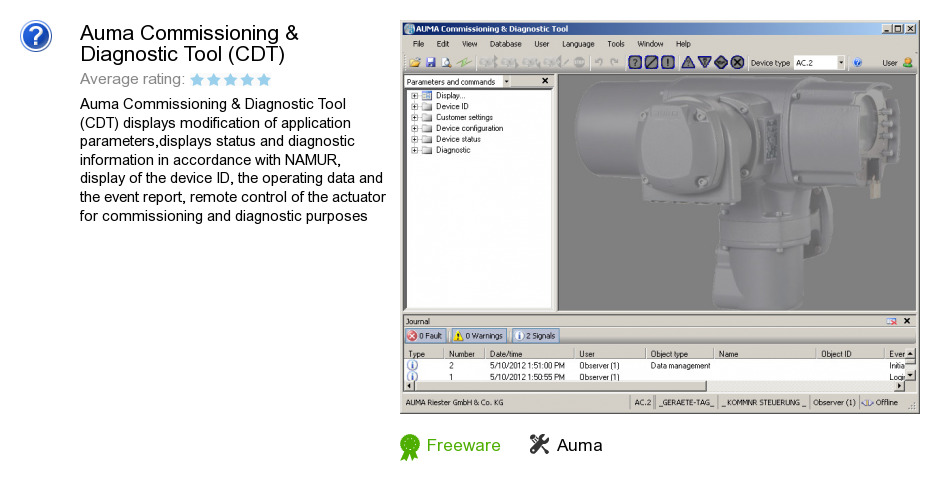The height and width of the screenshot is (491, 940).
Task: Click the Auma developer link
Action: [x=579, y=445]
